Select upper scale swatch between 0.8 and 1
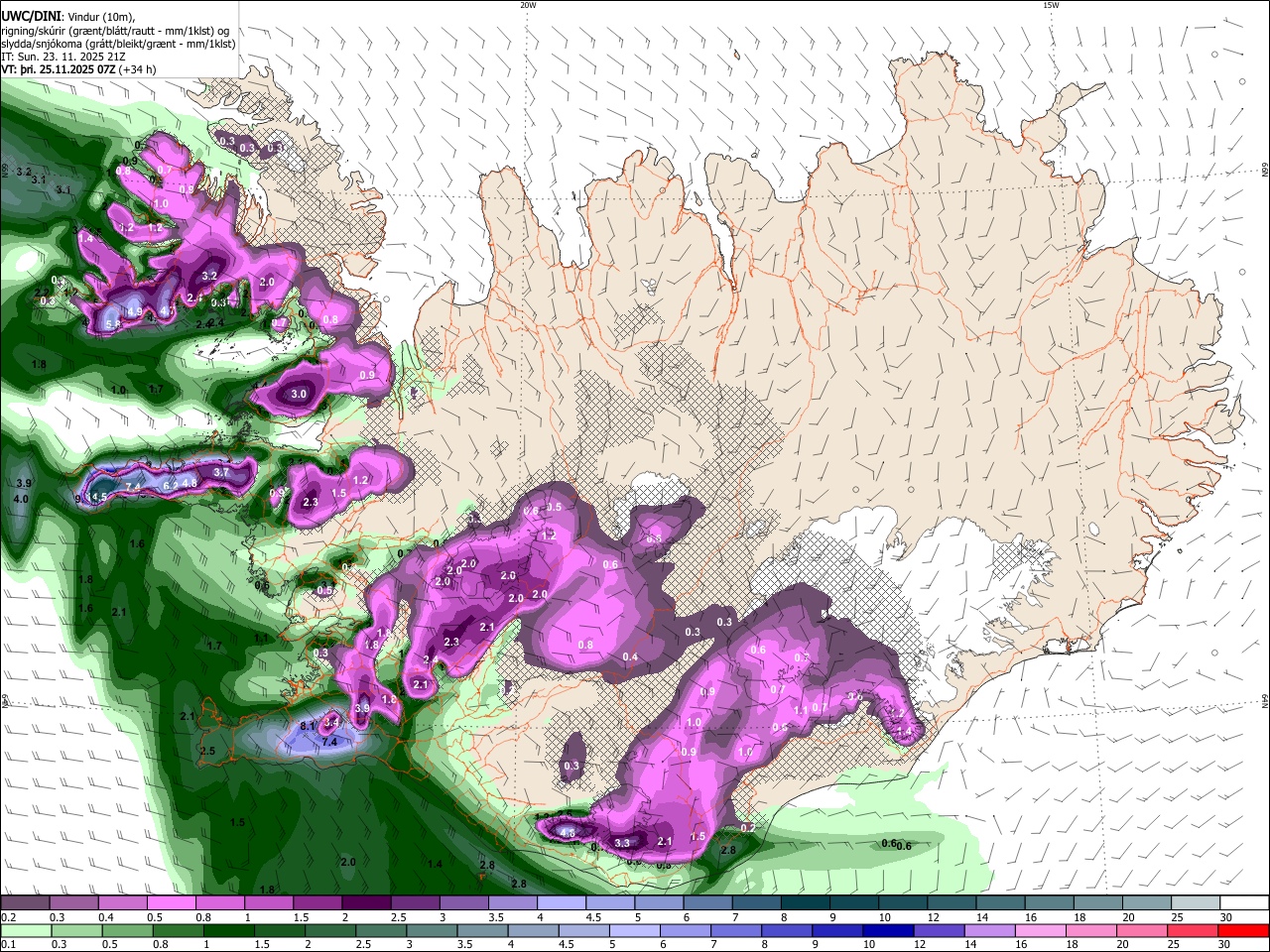The height and width of the screenshot is (952, 1270). point(219,902)
